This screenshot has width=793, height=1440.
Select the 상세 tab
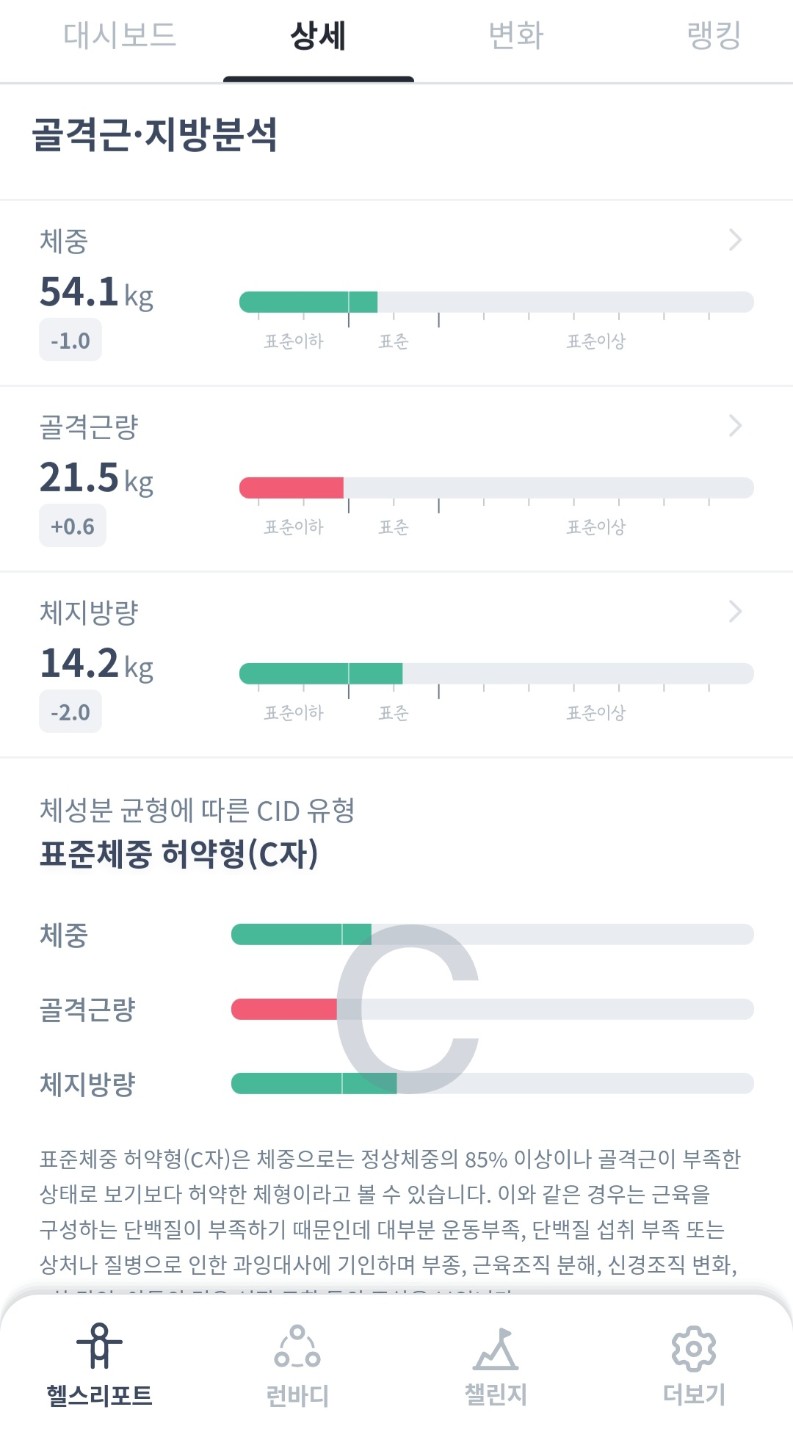(x=318, y=36)
